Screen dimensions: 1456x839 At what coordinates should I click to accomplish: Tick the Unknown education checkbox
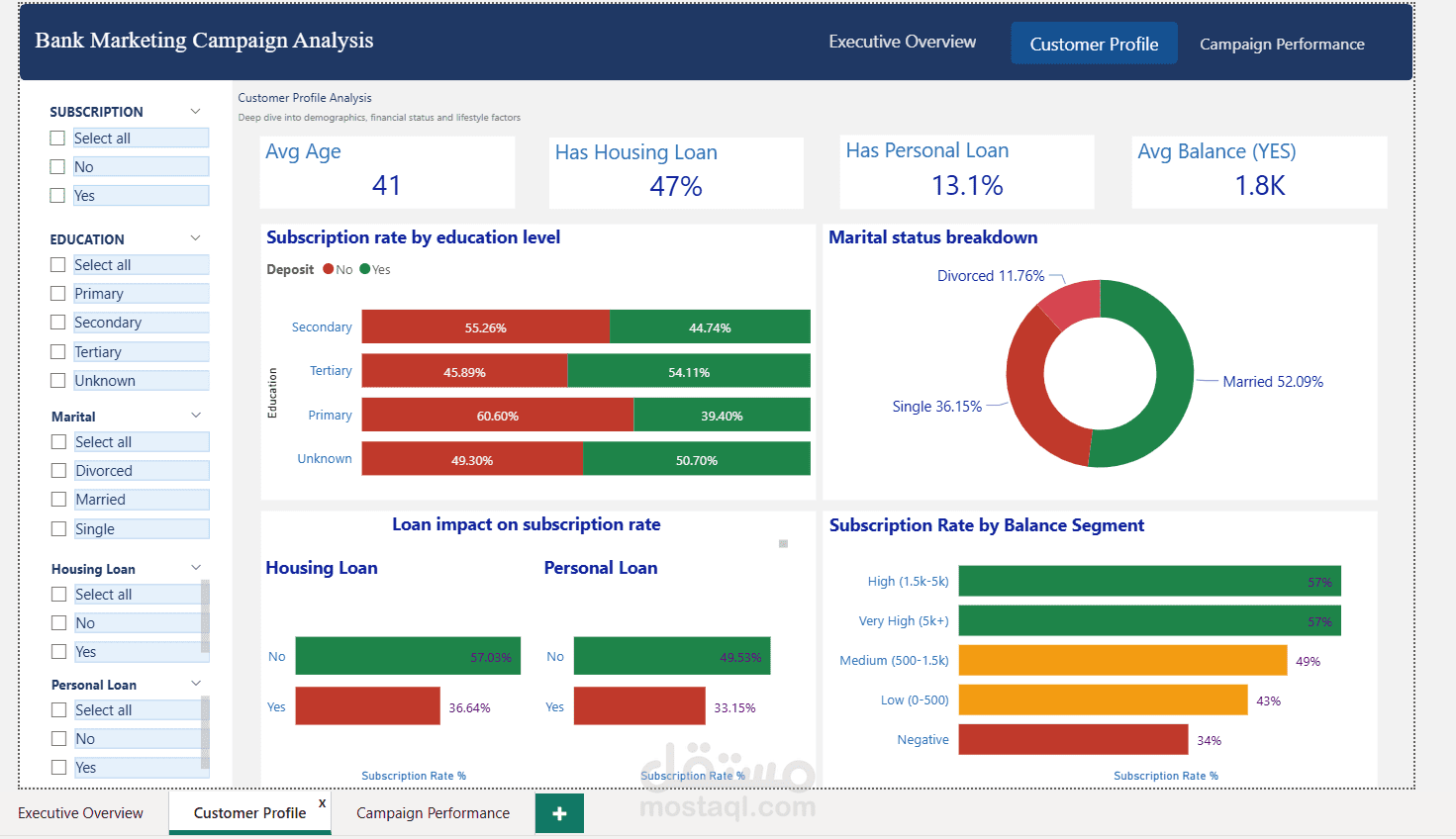pos(57,381)
